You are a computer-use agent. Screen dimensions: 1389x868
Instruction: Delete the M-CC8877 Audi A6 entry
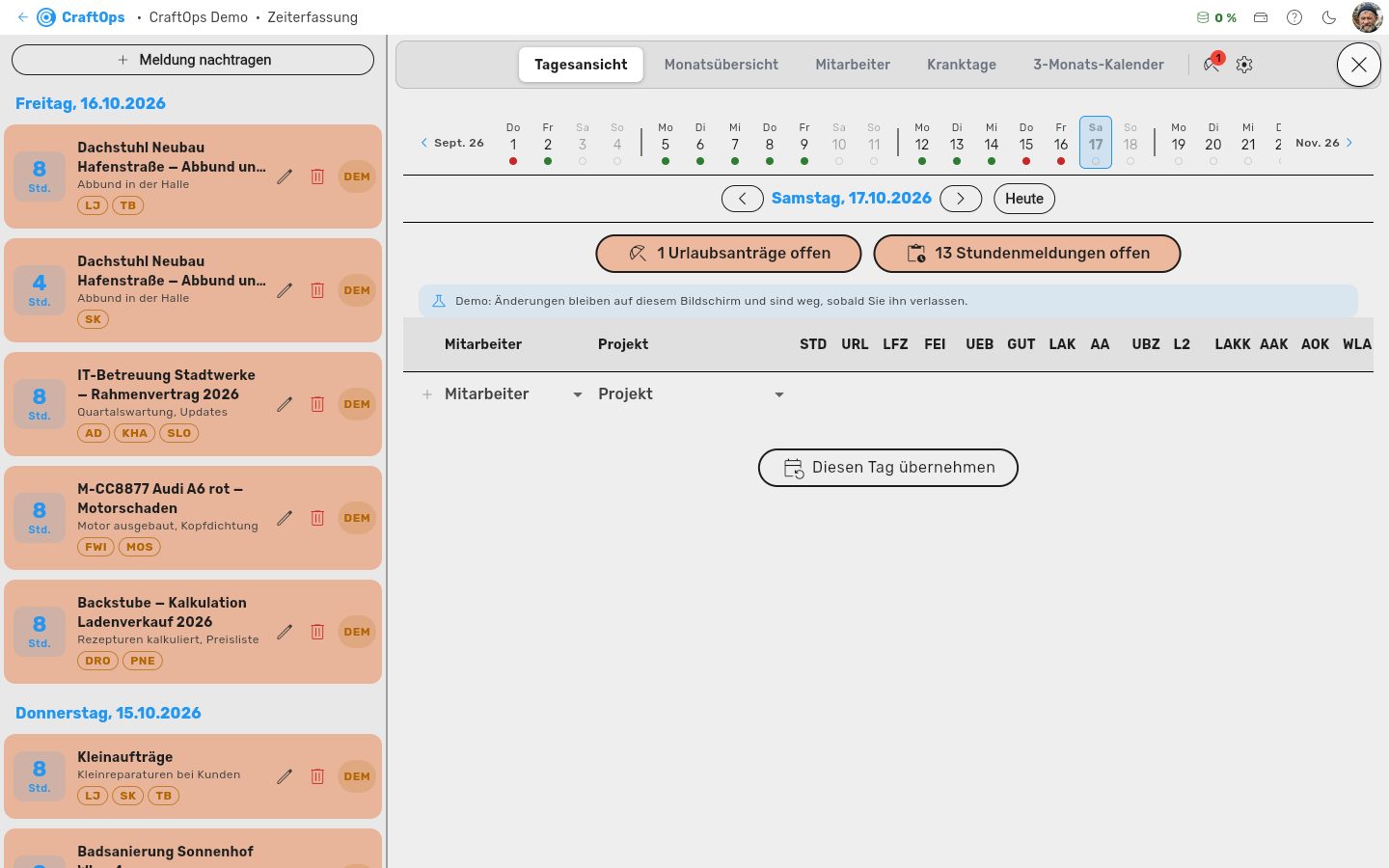coord(317,518)
